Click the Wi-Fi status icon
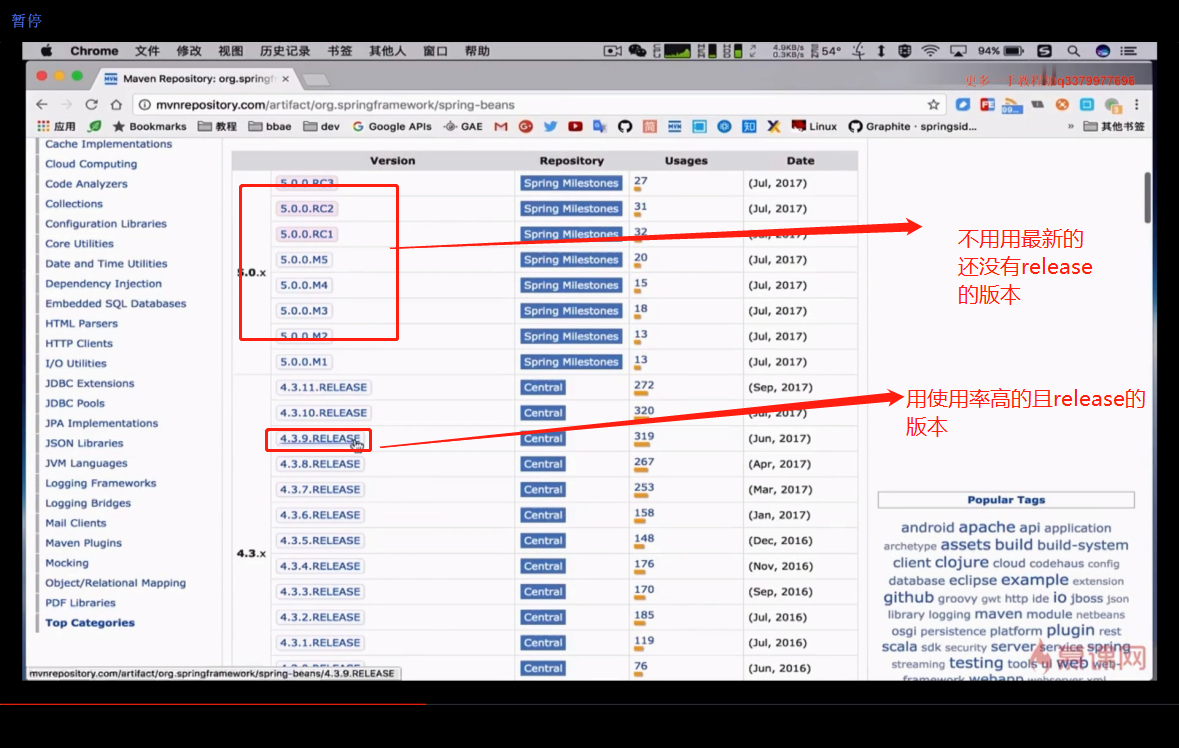The width and height of the screenshot is (1179, 748). tap(930, 51)
